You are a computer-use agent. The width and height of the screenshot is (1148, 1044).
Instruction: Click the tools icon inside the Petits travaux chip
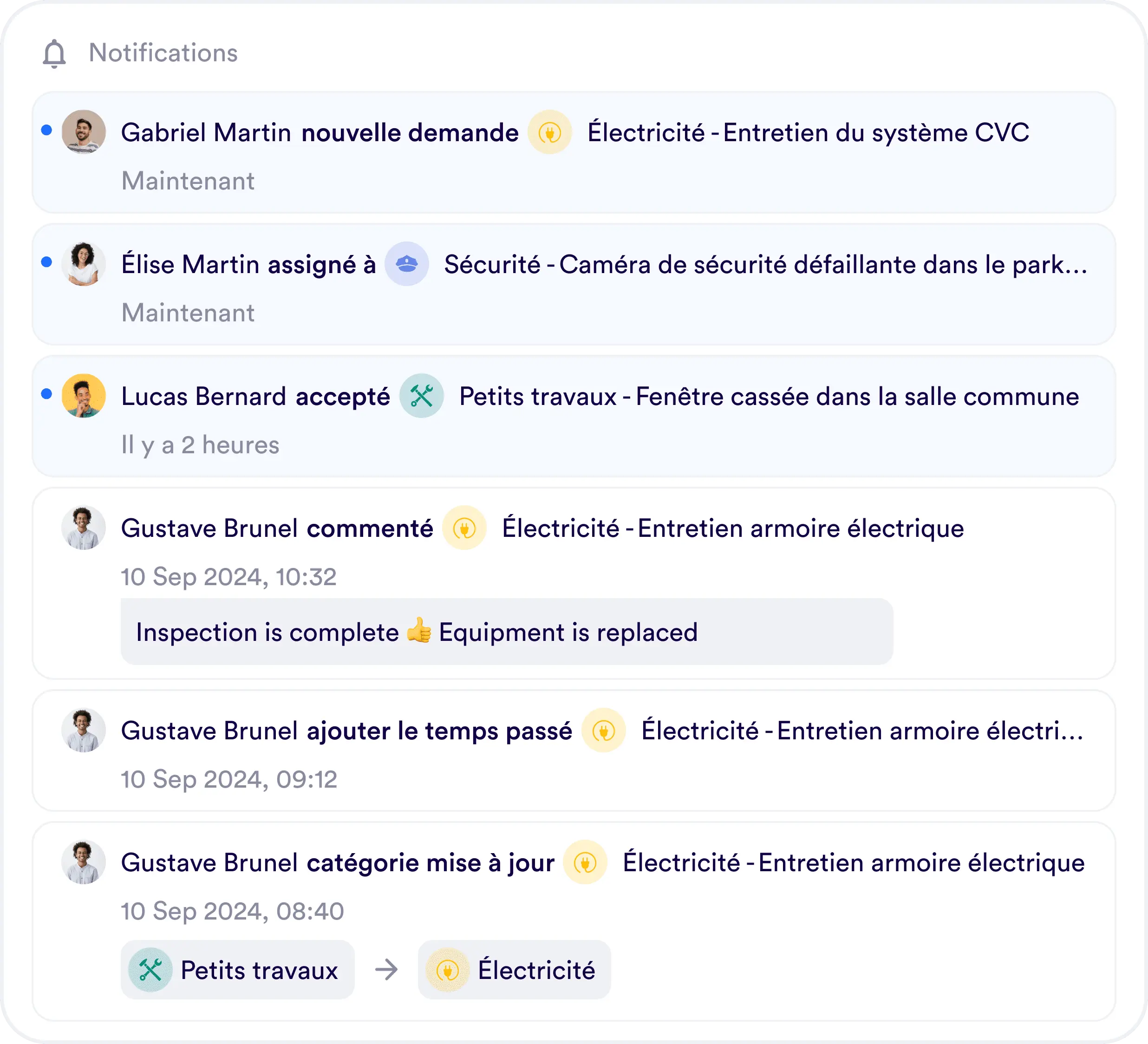[150, 970]
